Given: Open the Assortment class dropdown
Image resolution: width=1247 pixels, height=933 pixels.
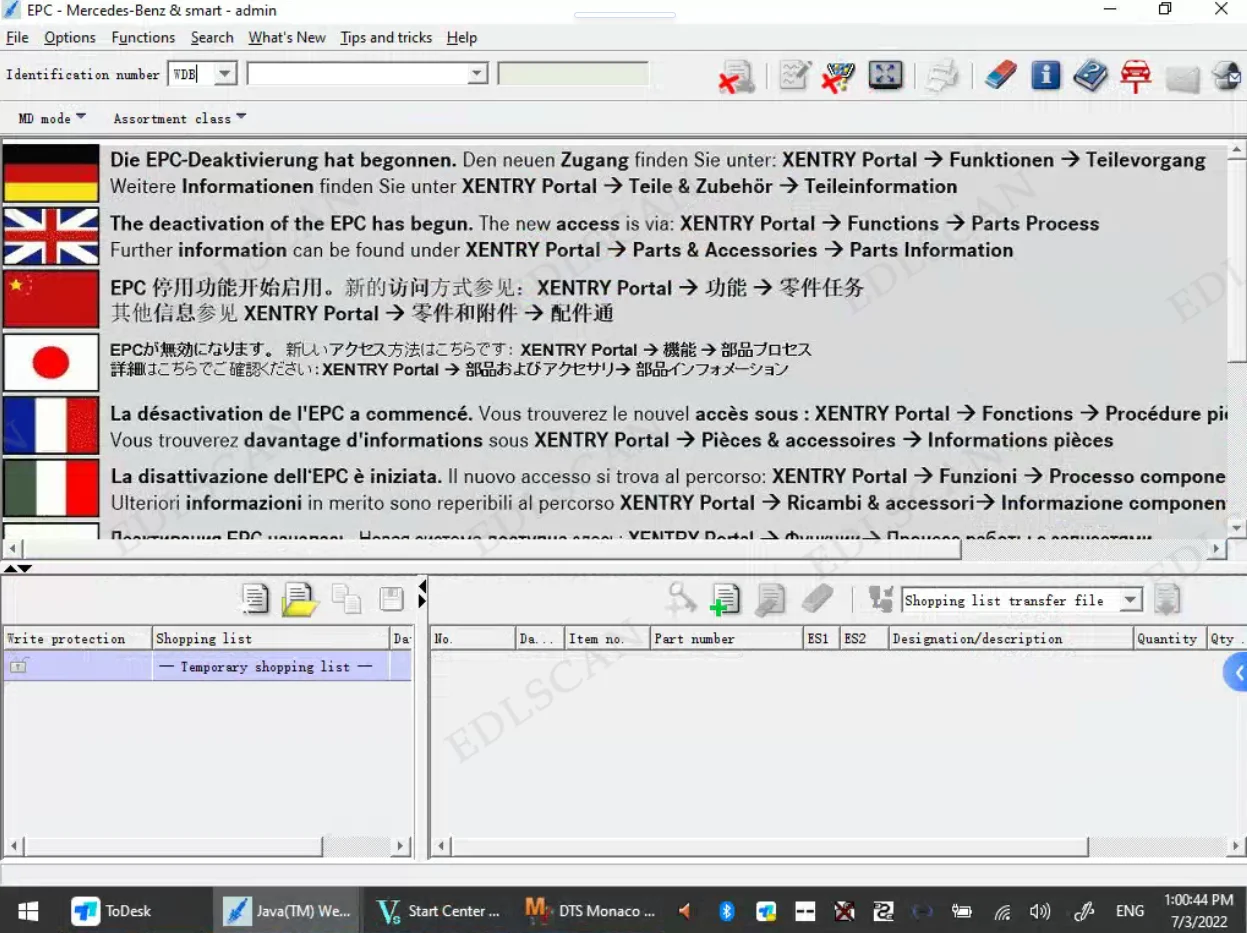Looking at the screenshot, I should pyautogui.click(x=179, y=118).
